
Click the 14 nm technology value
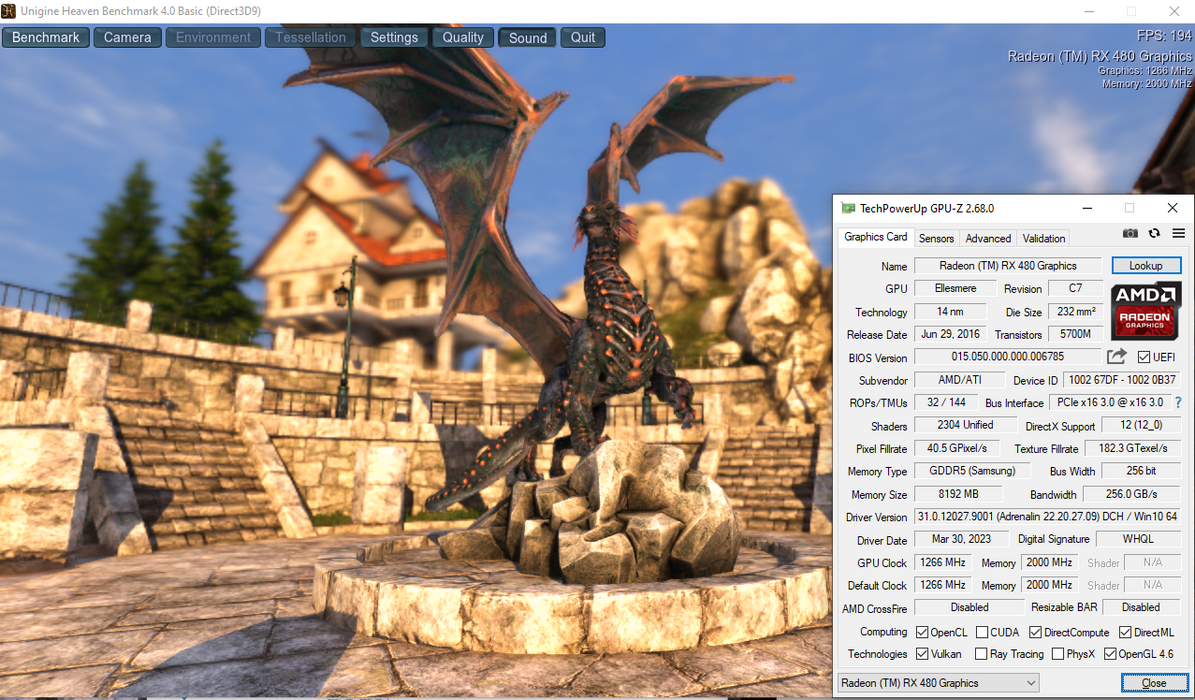point(950,311)
